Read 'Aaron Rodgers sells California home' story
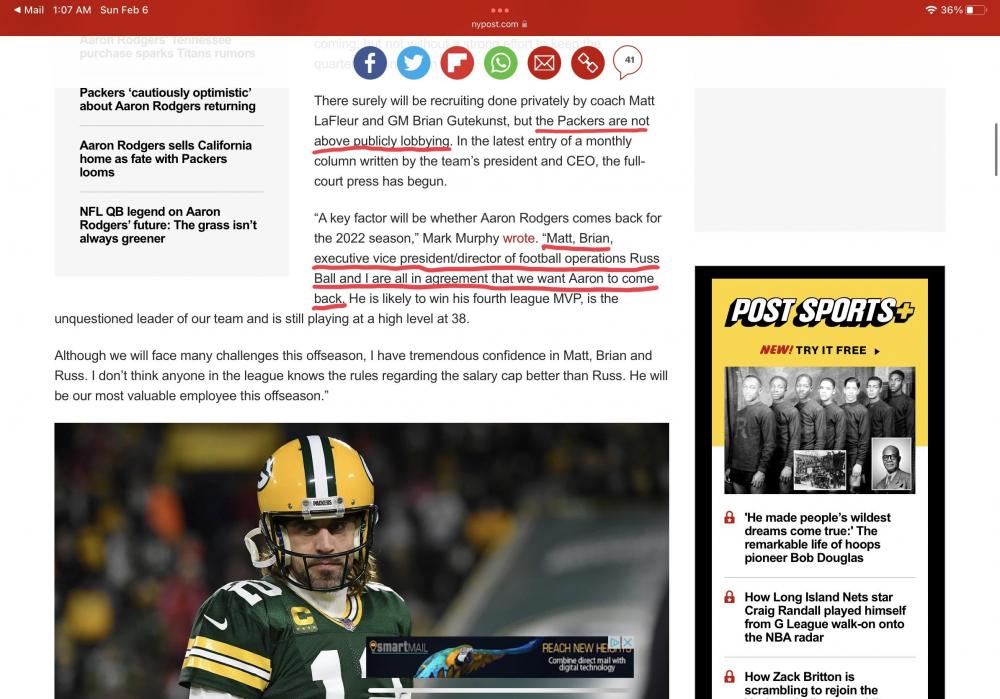The height and width of the screenshot is (699, 1000). tap(165, 158)
